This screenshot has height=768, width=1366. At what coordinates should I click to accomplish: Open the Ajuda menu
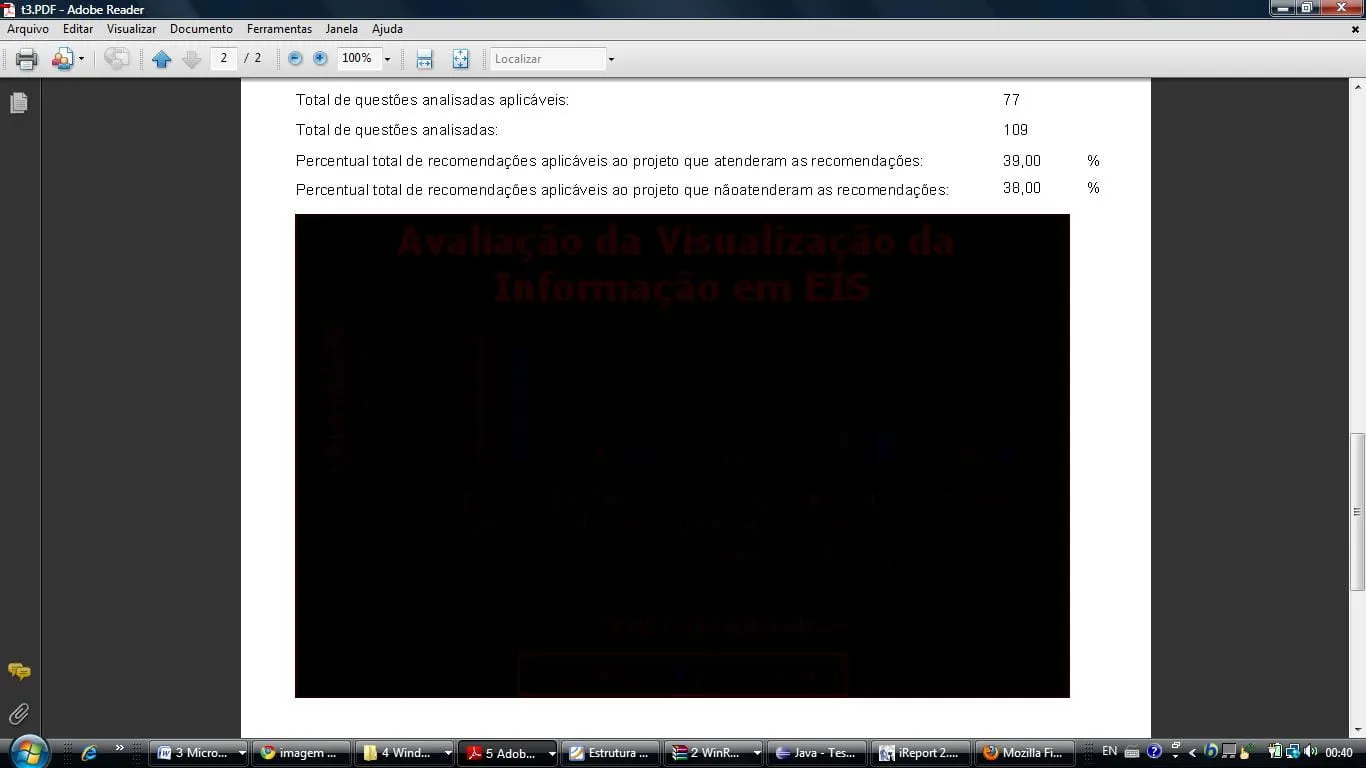(x=387, y=29)
